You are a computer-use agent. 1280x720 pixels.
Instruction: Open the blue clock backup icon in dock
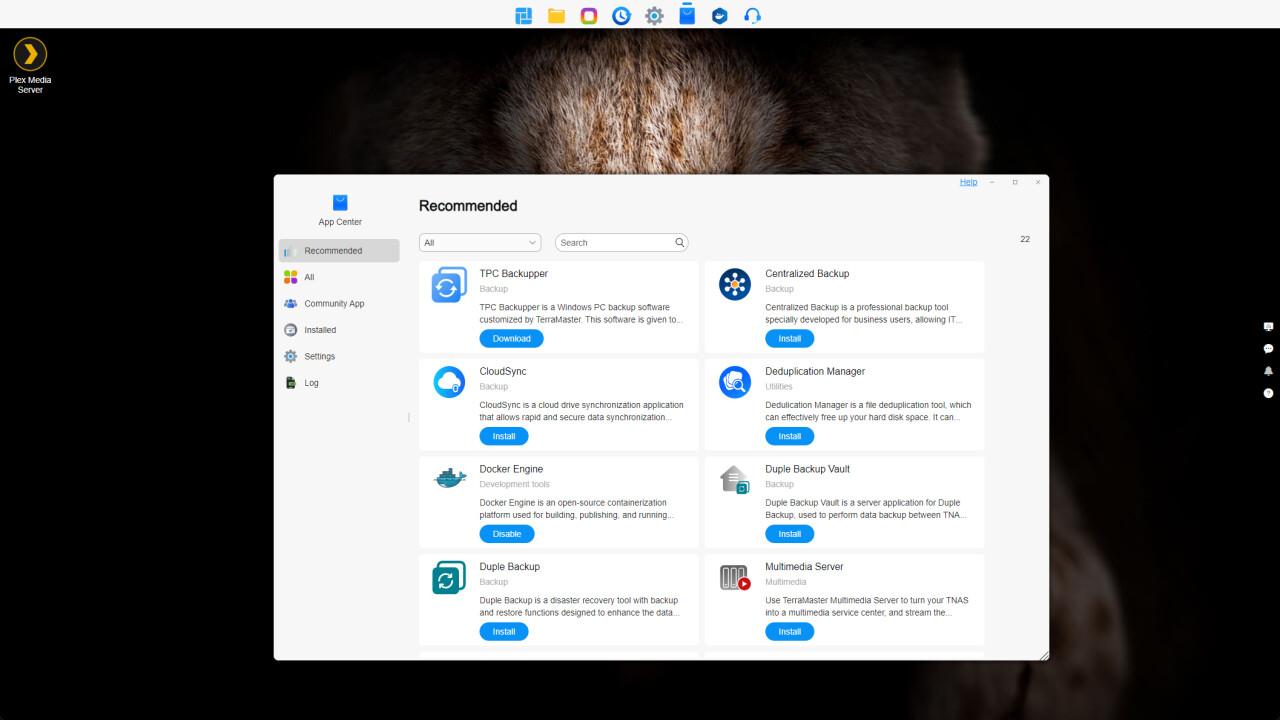(x=621, y=16)
